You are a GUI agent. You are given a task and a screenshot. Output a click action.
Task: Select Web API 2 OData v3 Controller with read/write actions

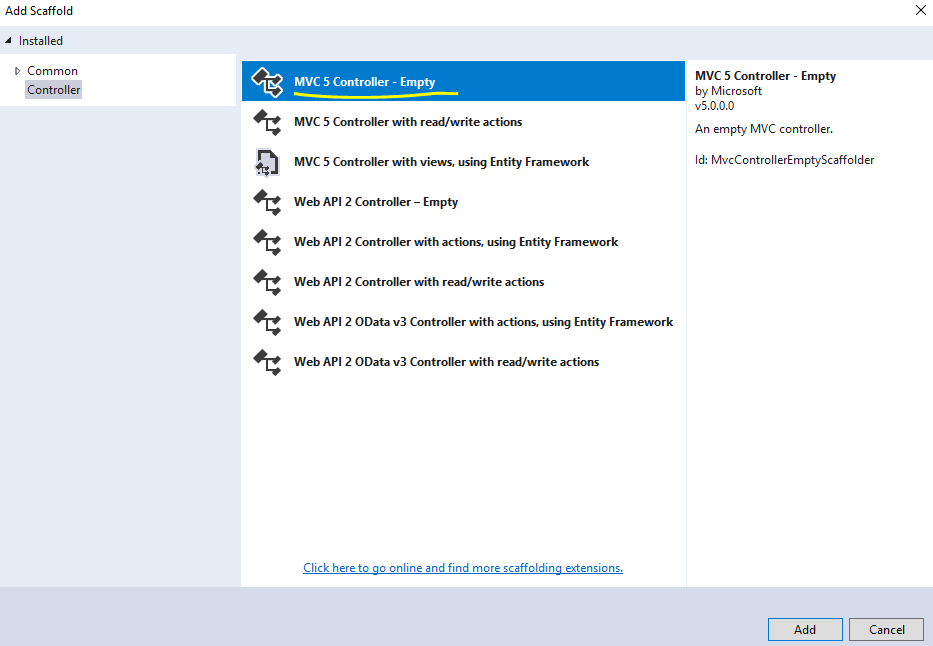(x=463, y=361)
